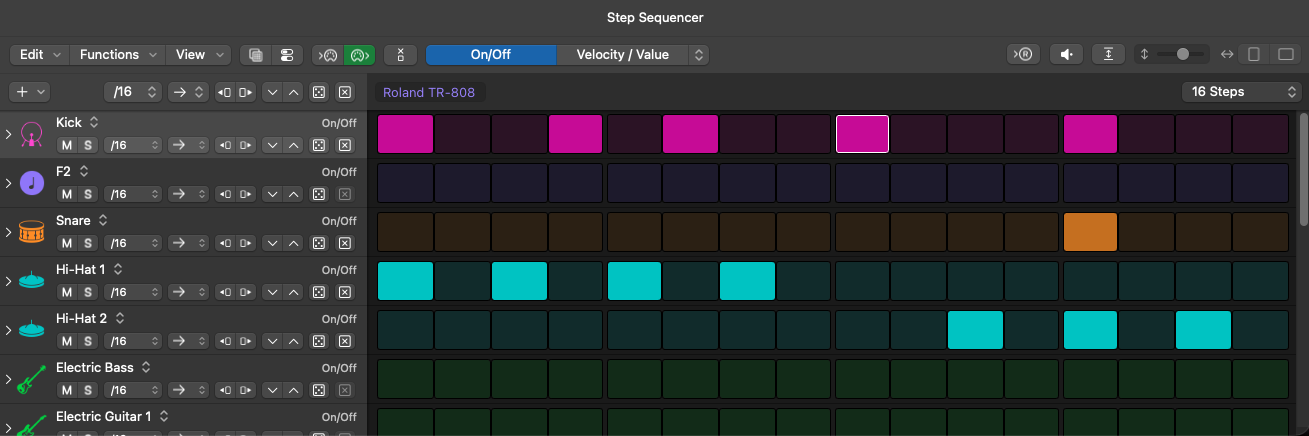Image resolution: width=1309 pixels, height=436 pixels.
Task: Increment Kick row values with up chevron
Action: 293,145
